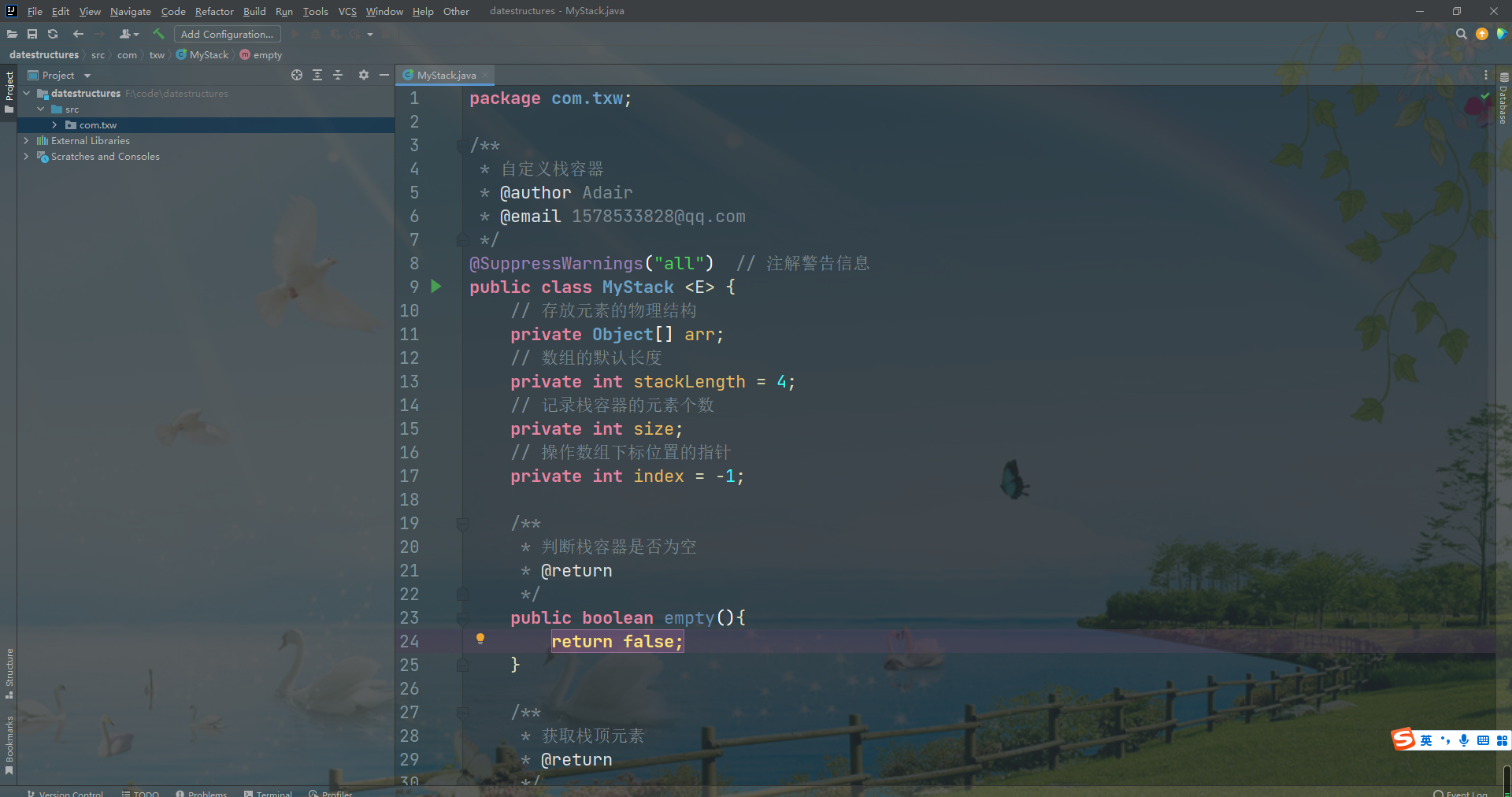Switch to the MyStack.java editor tab

click(x=446, y=75)
